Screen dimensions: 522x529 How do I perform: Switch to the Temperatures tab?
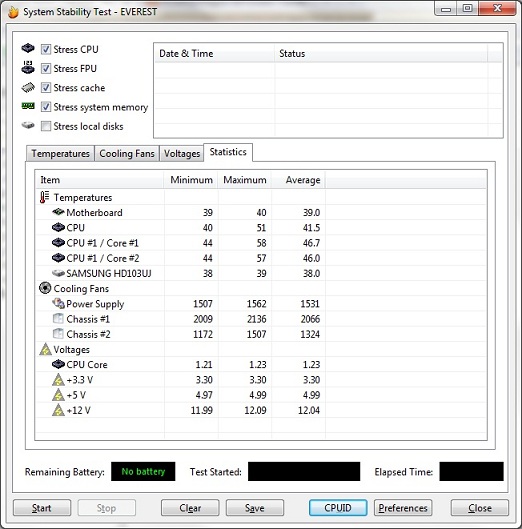60,154
